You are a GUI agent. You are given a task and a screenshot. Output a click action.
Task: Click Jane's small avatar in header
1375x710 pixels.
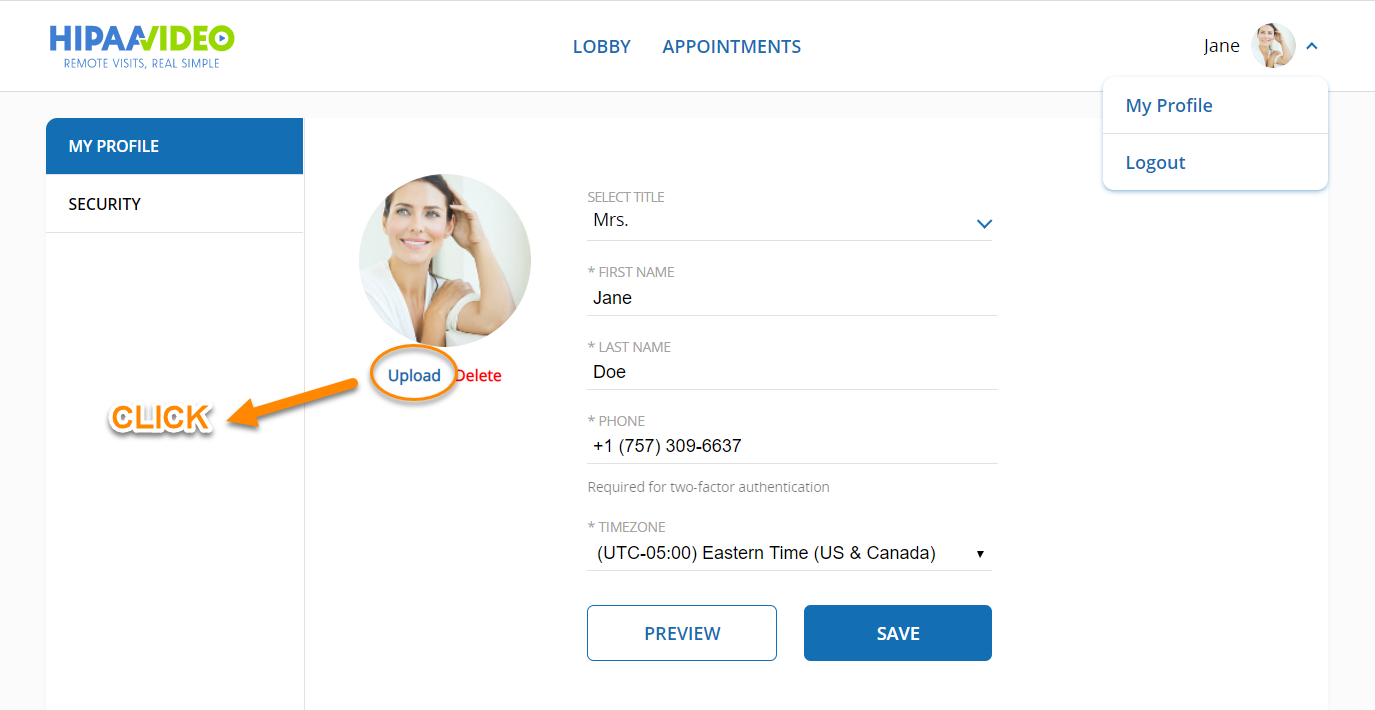coord(1273,46)
